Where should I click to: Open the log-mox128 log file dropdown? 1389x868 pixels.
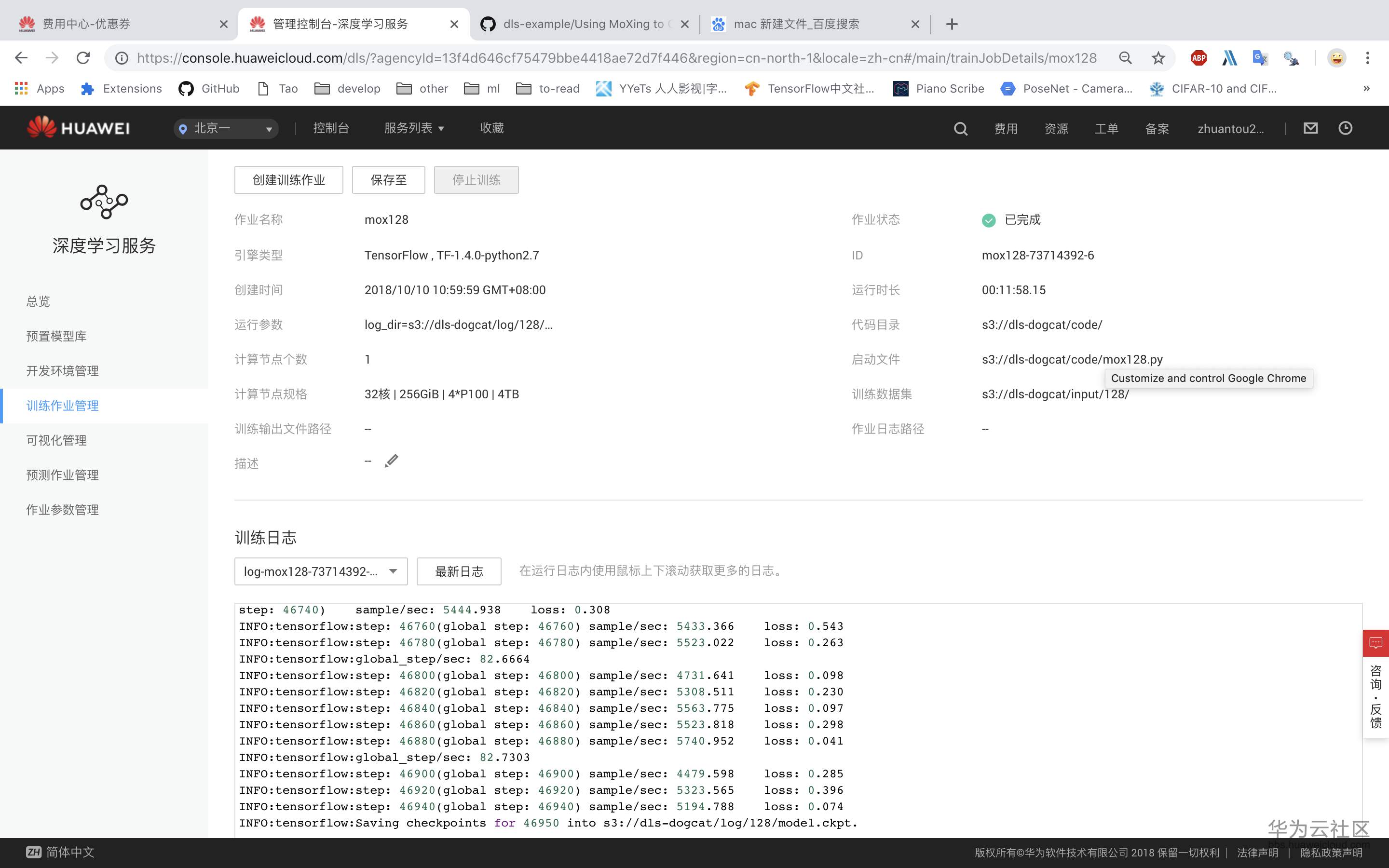point(320,571)
